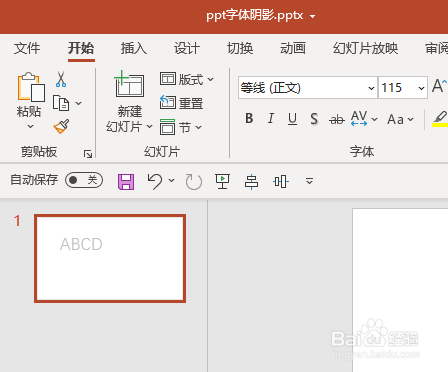Viewport: 448px width, 372px height.
Task: Apply strikethrough formatting
Action: pos(337,119)
